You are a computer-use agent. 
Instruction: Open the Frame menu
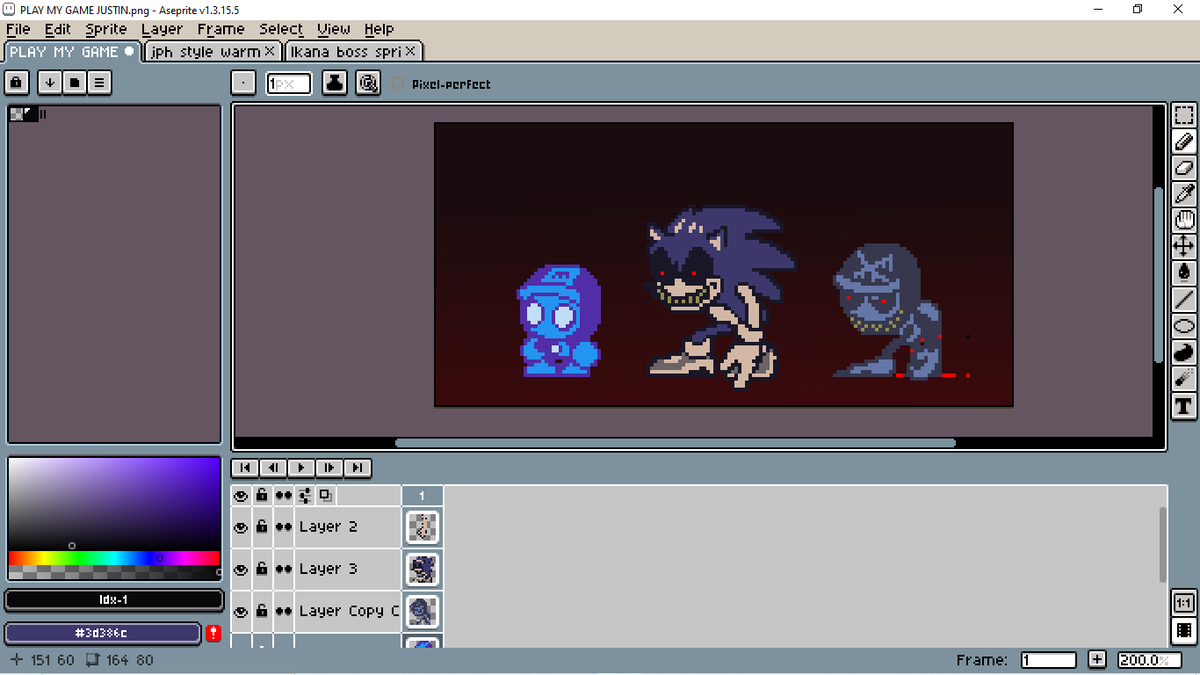coord(221,29)
